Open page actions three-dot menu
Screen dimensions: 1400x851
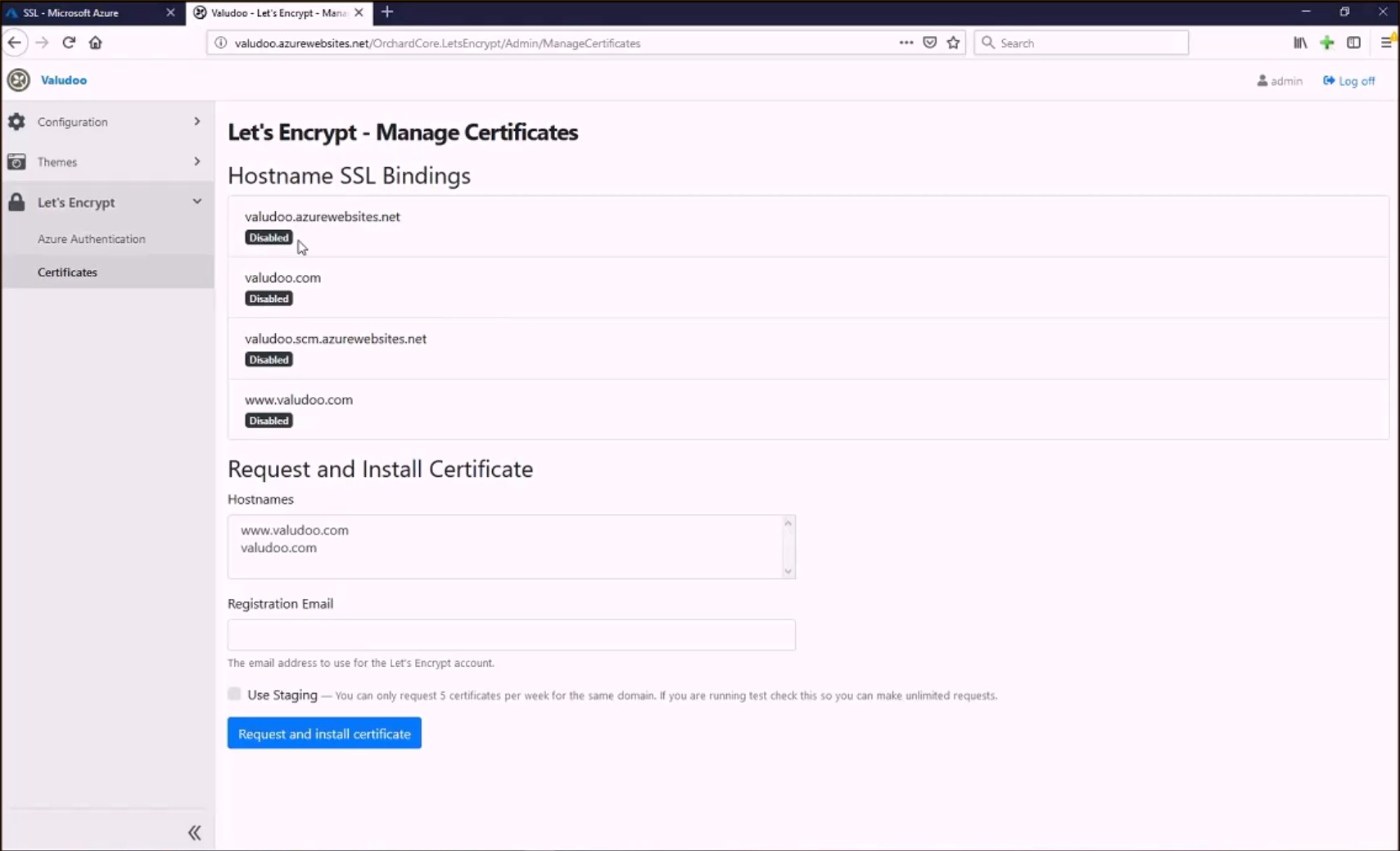pyautogui.click(x=905, y=43)
